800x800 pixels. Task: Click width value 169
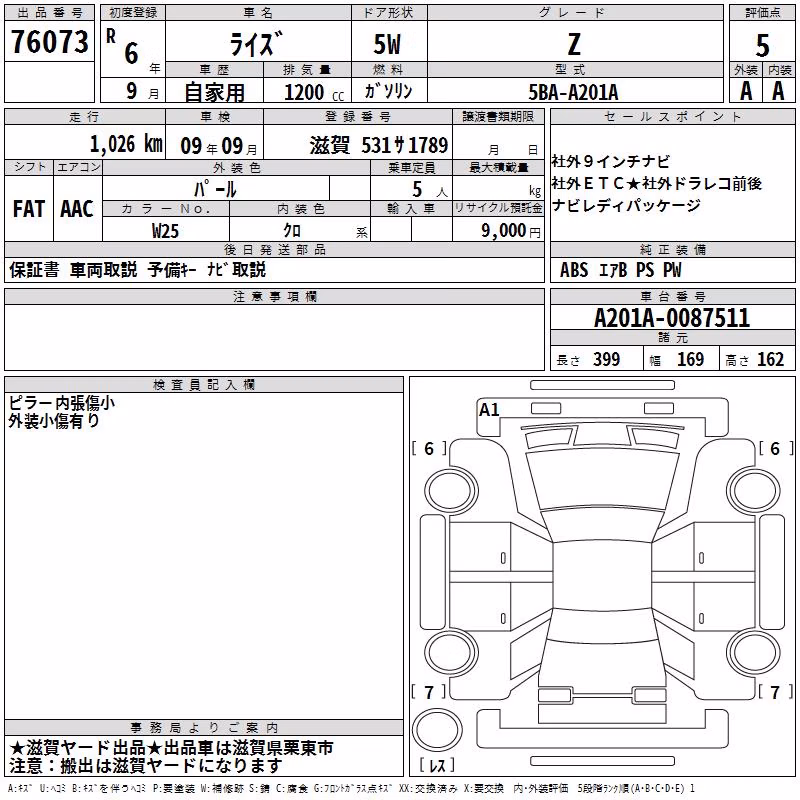click(x=691, y=359)
